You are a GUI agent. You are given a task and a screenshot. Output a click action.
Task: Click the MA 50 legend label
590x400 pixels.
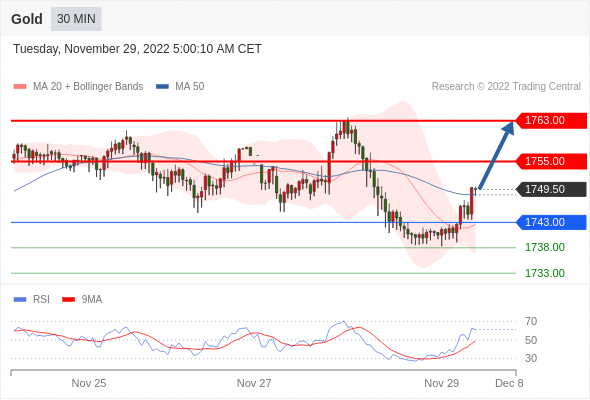point(190,87)
